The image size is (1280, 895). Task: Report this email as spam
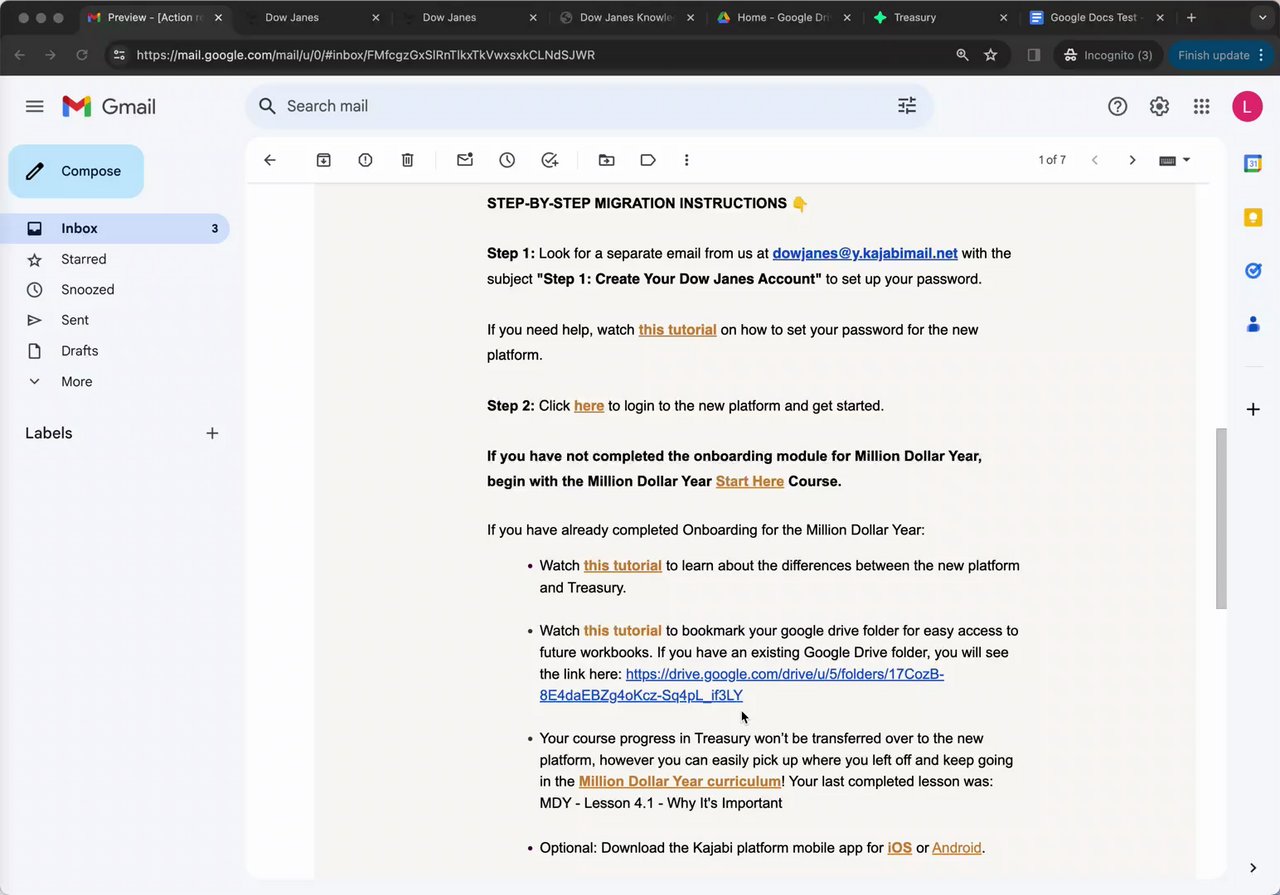(x=365, y=160)
